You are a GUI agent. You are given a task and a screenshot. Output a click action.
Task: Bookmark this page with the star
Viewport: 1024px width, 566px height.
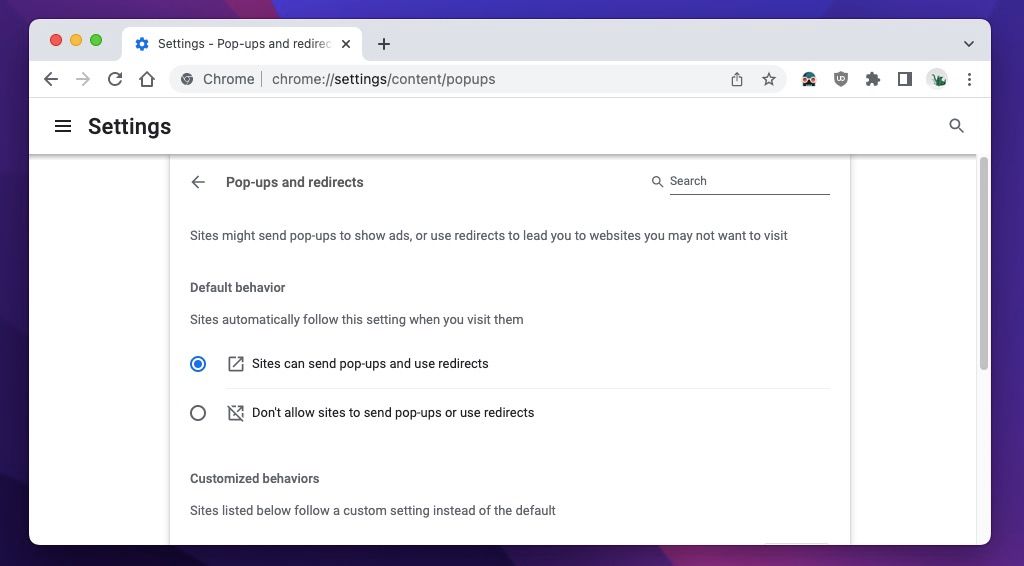(769, 79)
